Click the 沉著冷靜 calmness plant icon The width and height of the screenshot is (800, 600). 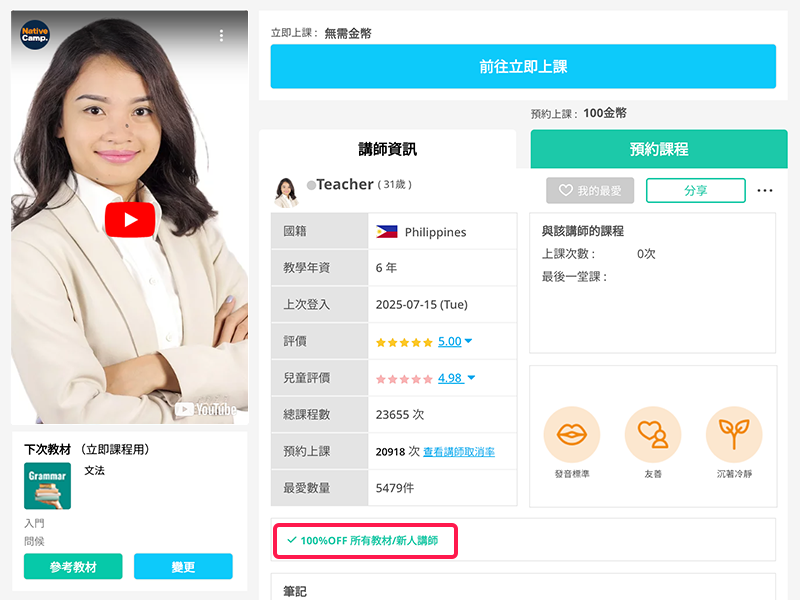[x=733, y=434]
